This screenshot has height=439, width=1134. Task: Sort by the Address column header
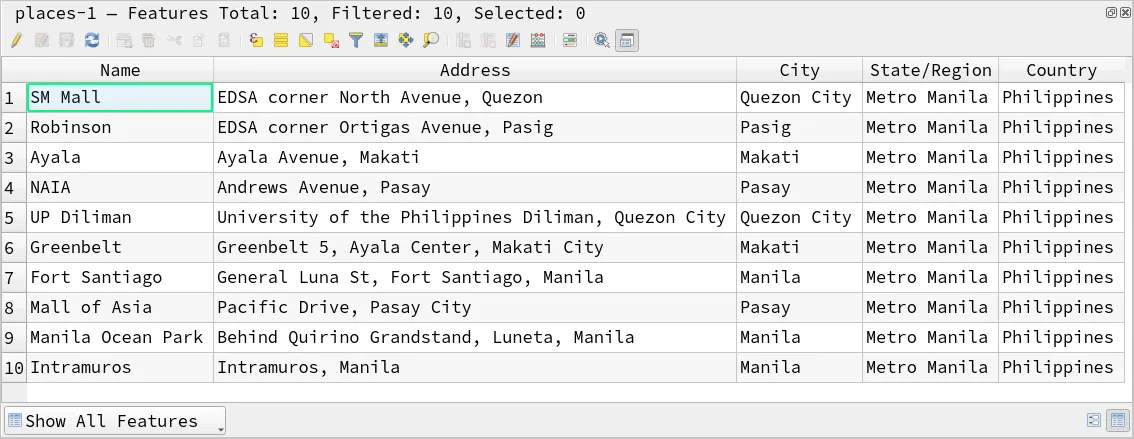pos(475,70)
